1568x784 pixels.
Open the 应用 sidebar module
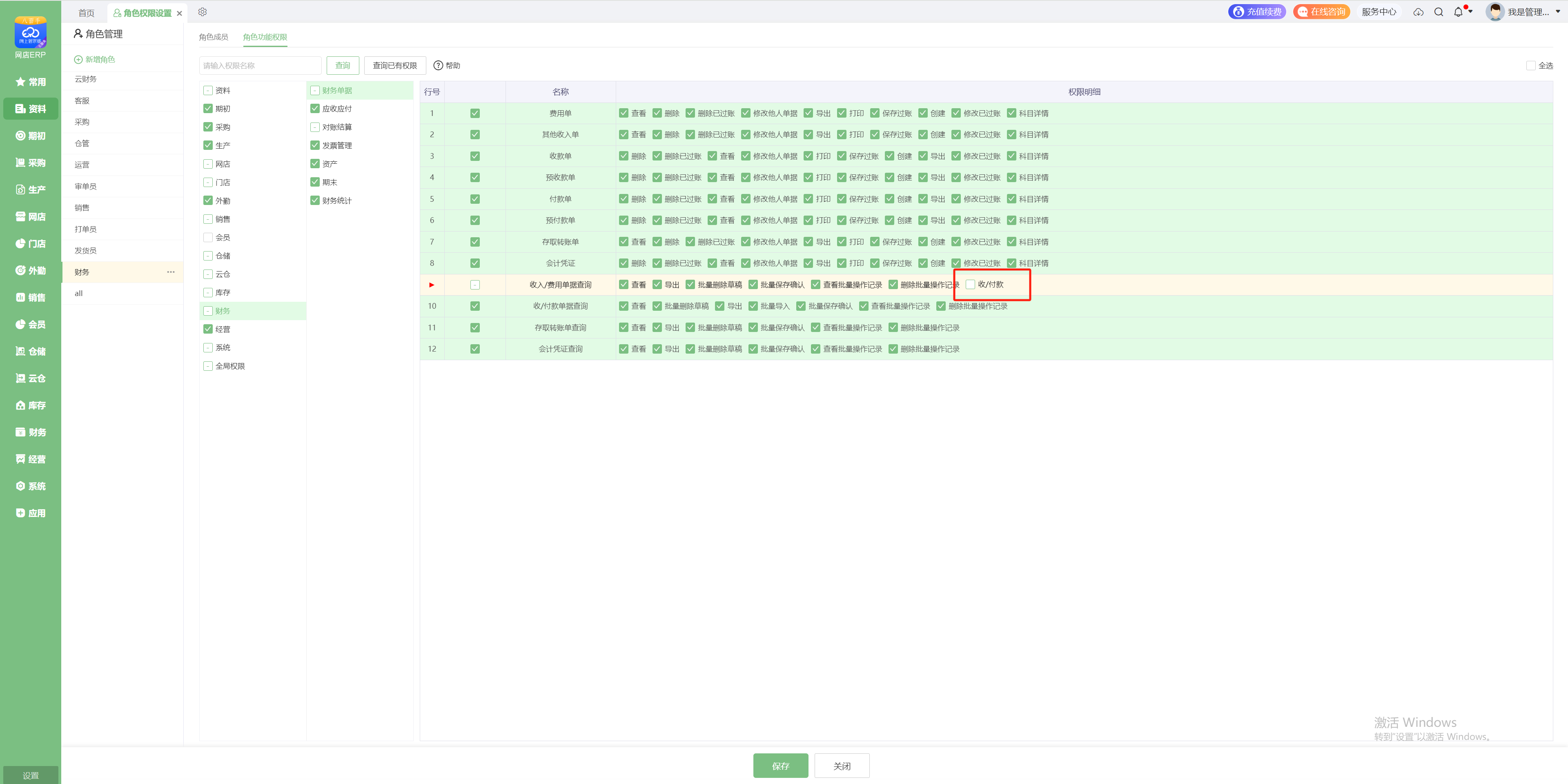click(x=31, y=512)
